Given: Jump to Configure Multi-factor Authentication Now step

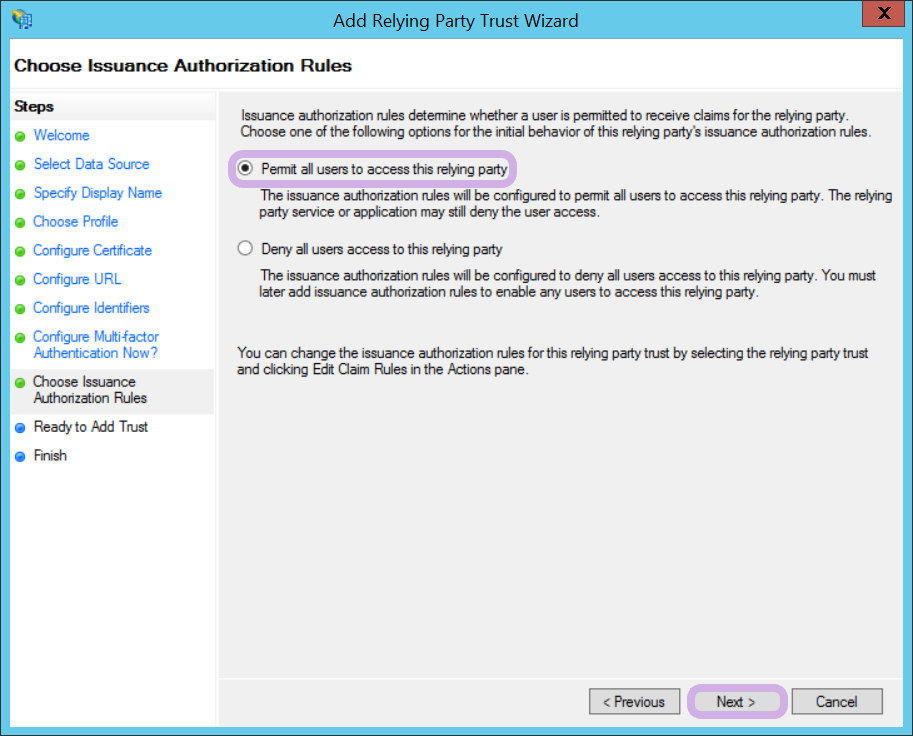Looking at the screenshot, I should tap(95, 345).
